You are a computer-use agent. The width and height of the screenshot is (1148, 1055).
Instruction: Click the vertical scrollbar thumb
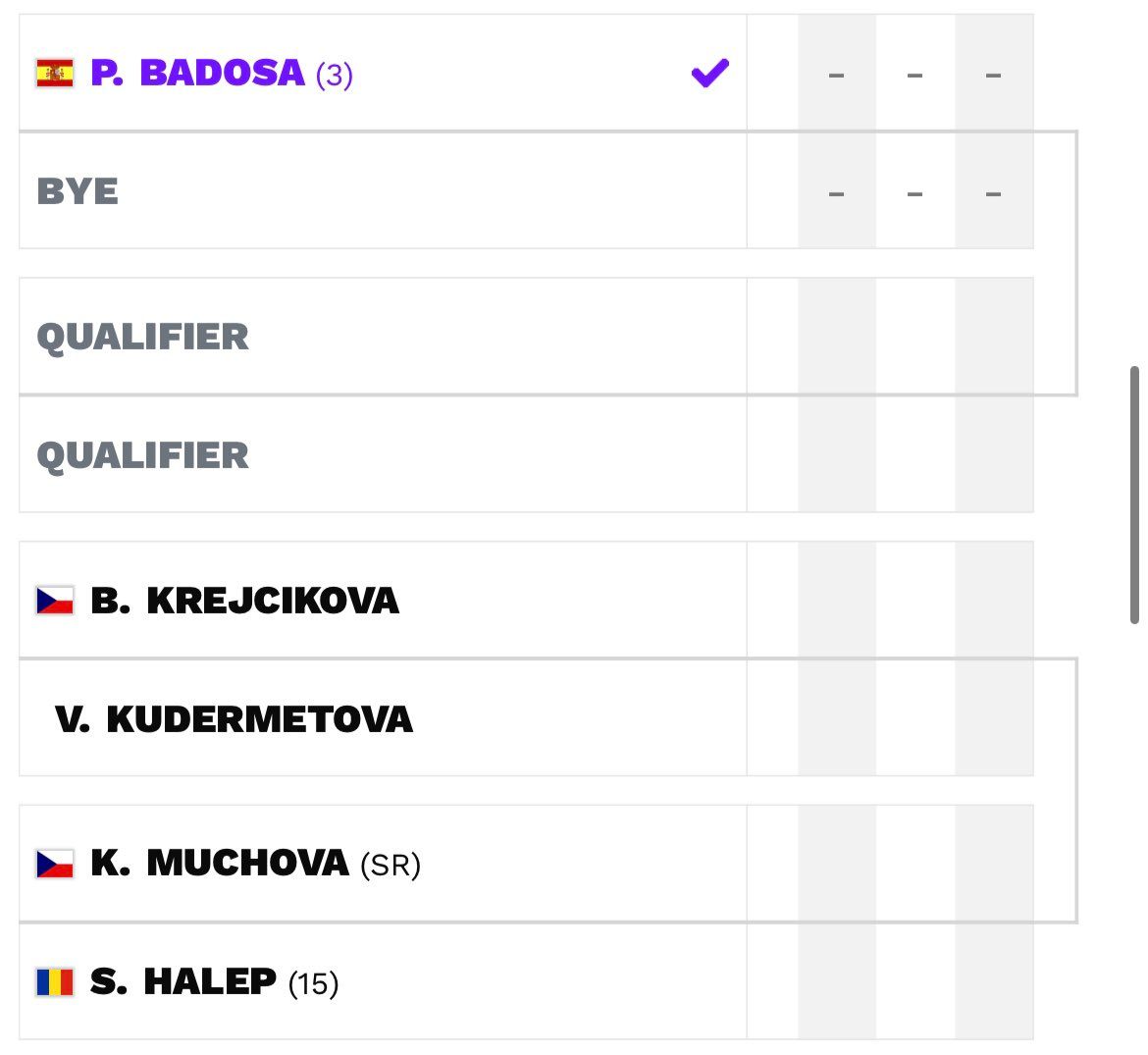coord(1134,495)
